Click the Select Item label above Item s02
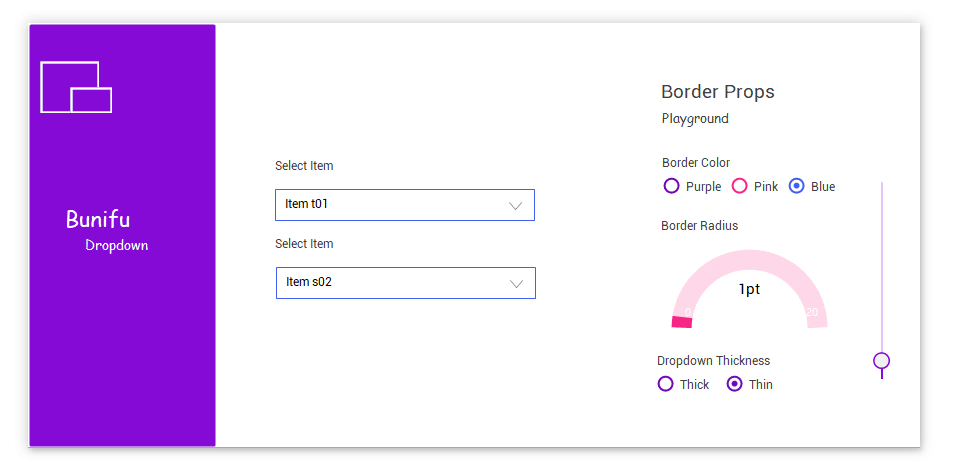The image size is (966, 471). point(304,244)
